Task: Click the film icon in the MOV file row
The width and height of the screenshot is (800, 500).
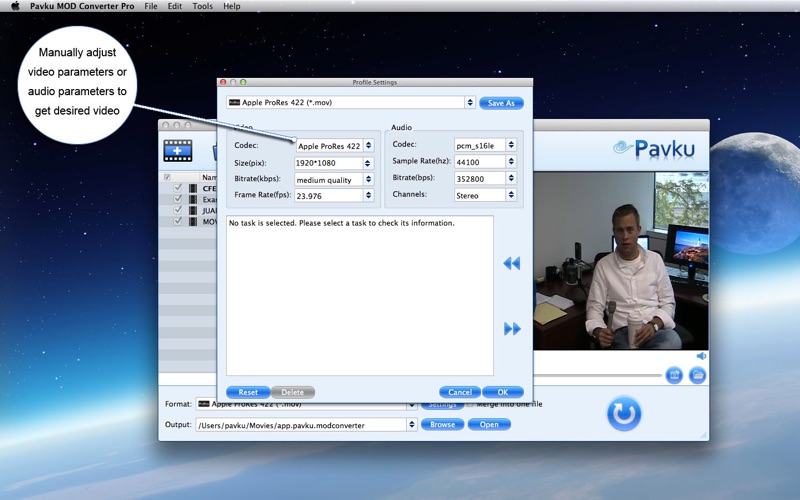Action: click(x=193, y=221)
